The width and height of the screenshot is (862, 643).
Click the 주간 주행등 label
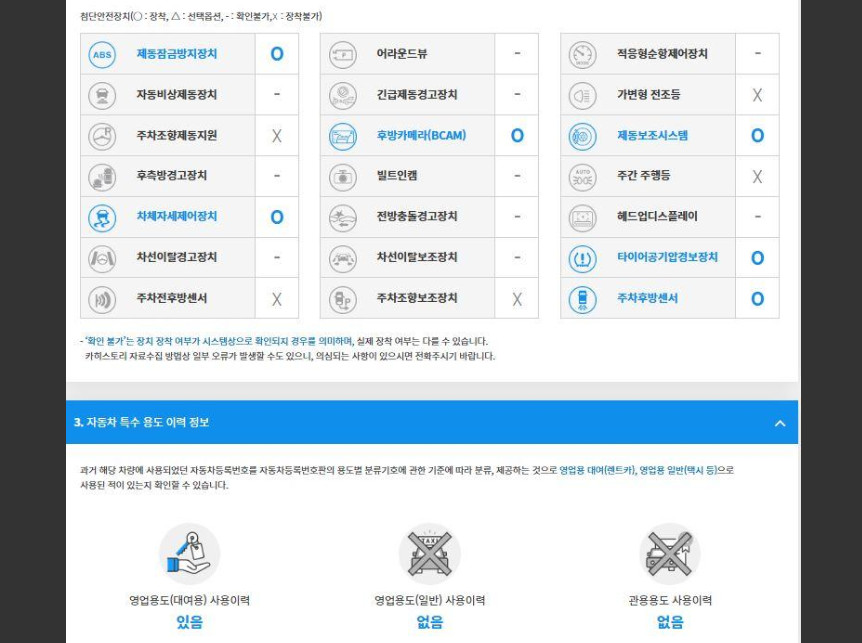coord(643,176)
